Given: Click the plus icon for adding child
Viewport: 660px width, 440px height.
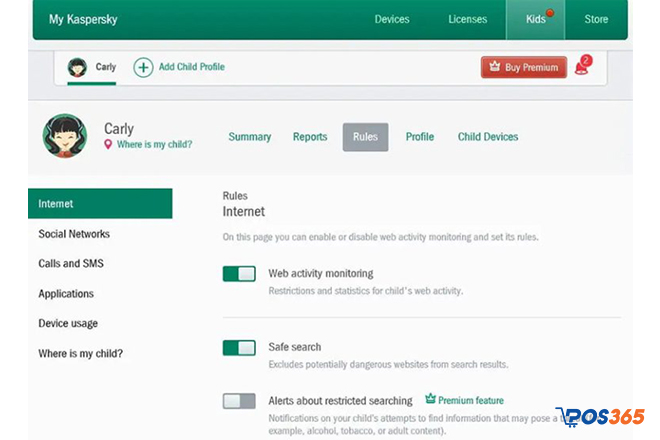Looking at the screenshot, I should tap(143, 67).
